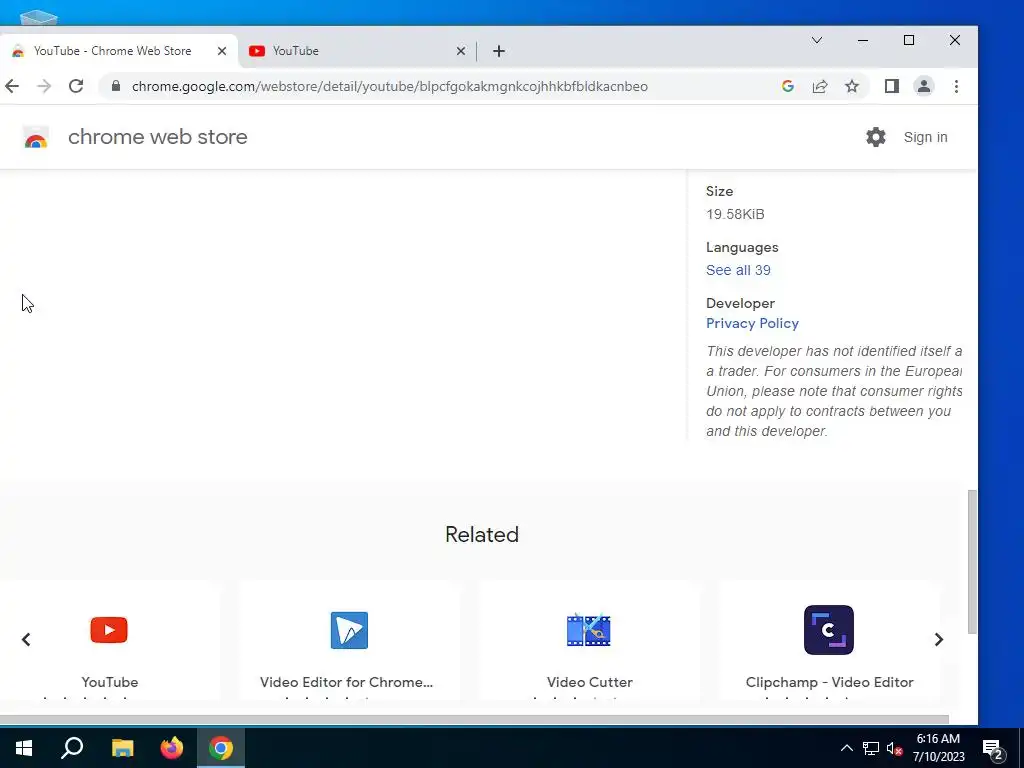Viewport: 1024px width, 768px height.
Task: Open the Windows Start menu
Action: click(x=24, y=748)
